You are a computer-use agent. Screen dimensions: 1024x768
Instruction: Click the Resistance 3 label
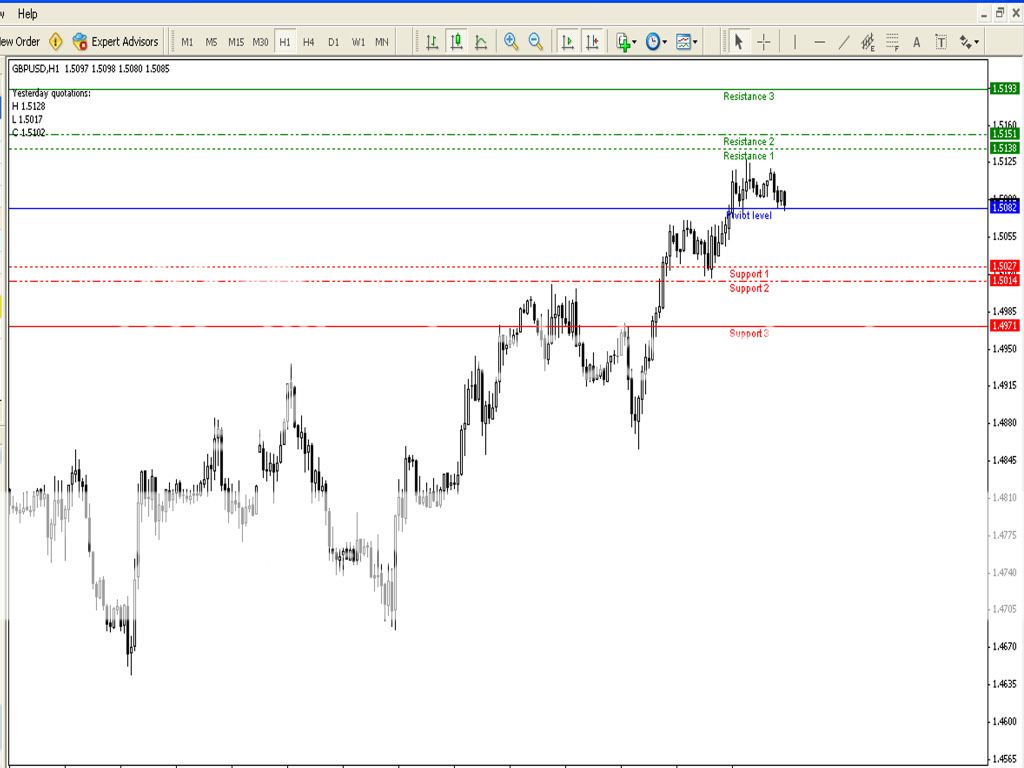(748, 97)
